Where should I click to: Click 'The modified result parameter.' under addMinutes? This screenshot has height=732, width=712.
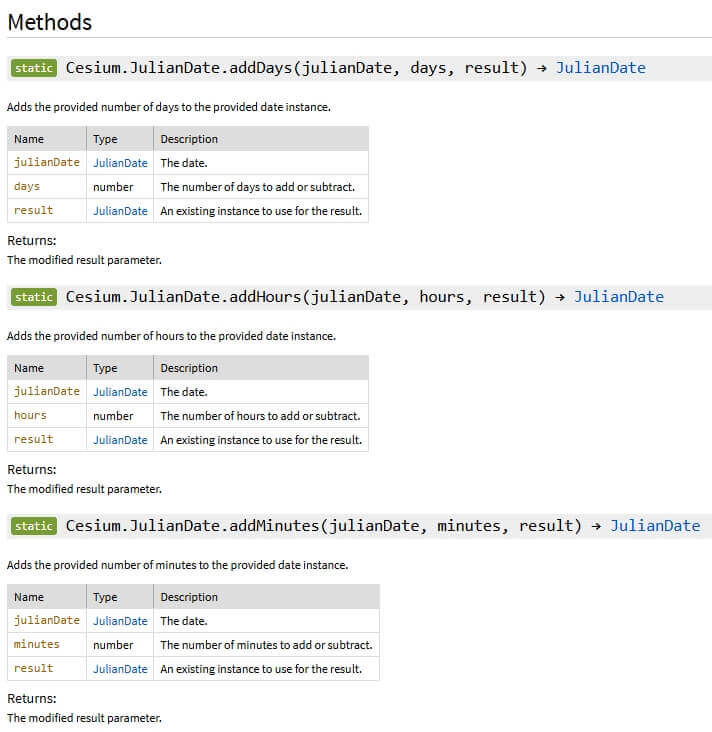84,718
